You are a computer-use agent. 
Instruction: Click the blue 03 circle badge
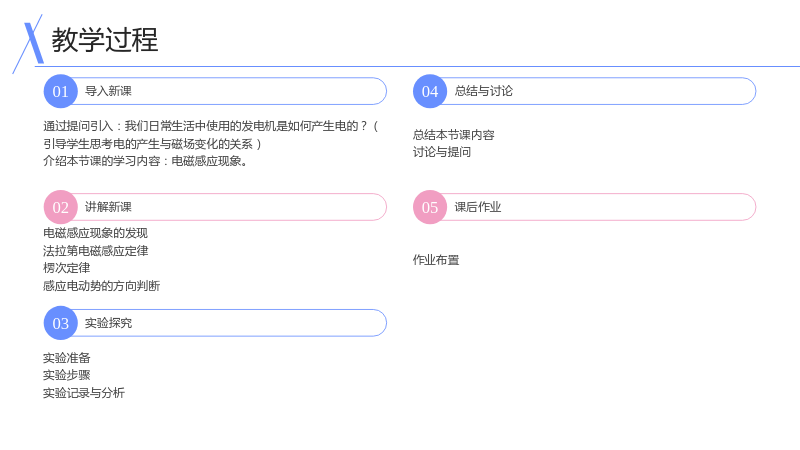(x=61, y=323)
